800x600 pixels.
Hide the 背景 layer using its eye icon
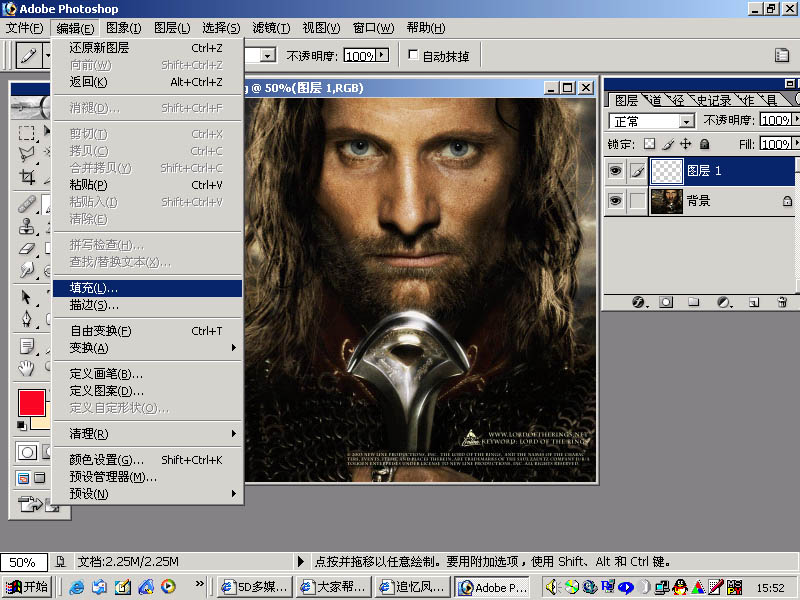(x=615, y=201)
